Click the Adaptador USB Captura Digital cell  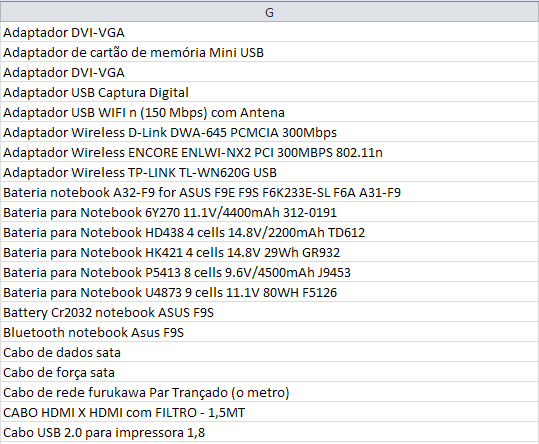[x=270, y=92]
